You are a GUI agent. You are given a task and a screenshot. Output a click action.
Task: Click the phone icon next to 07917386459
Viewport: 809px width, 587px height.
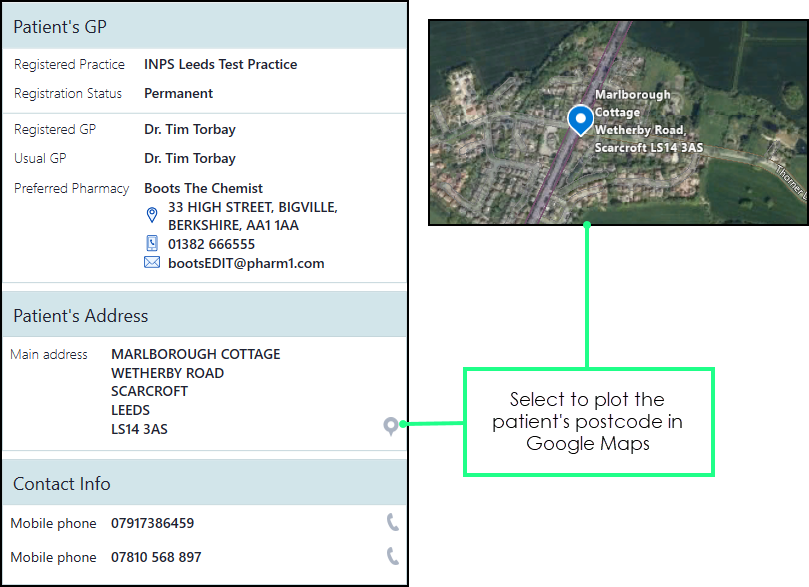pyautogui.click(x=392, y=522)
